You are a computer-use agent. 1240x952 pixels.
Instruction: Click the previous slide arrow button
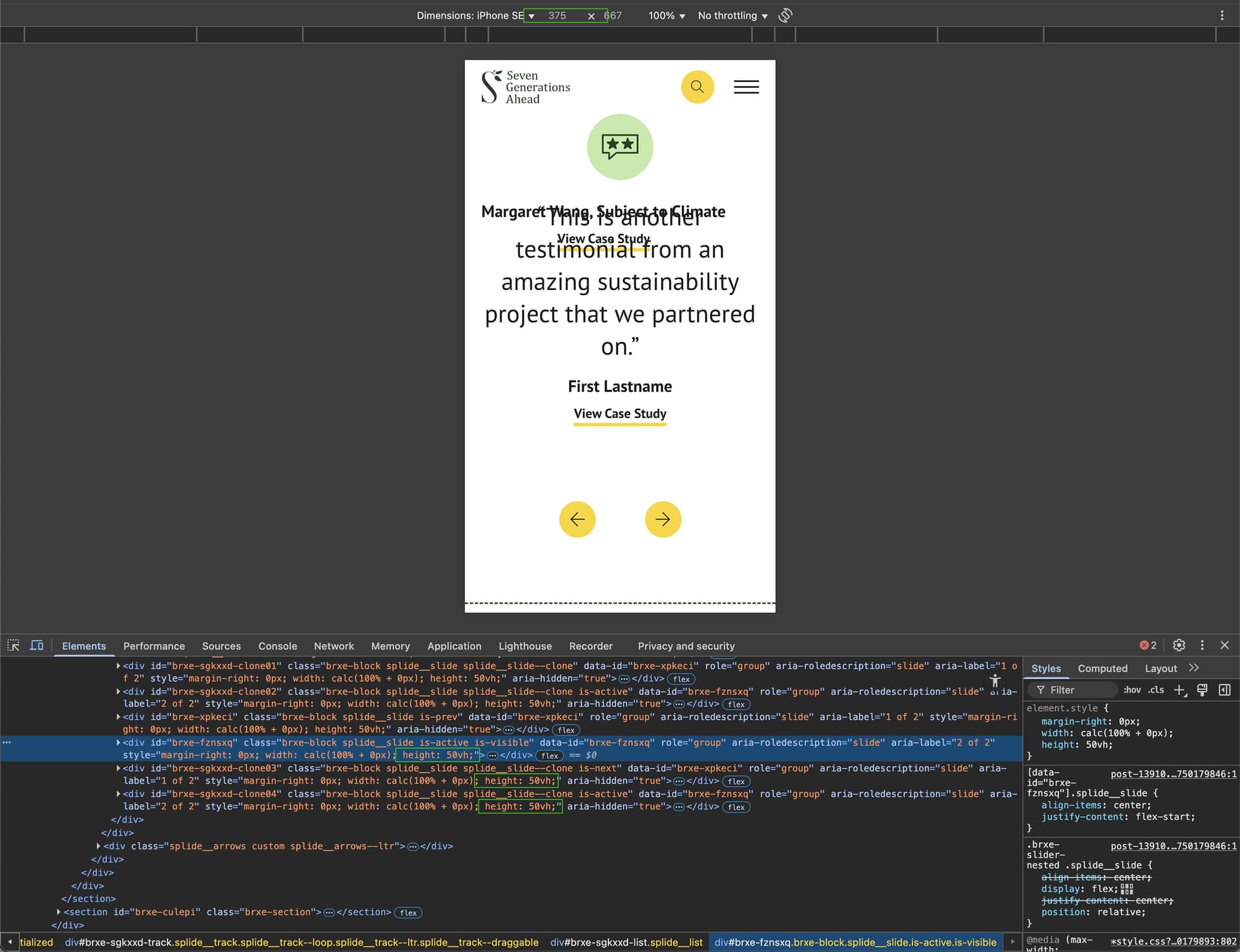tap(577, 519)
